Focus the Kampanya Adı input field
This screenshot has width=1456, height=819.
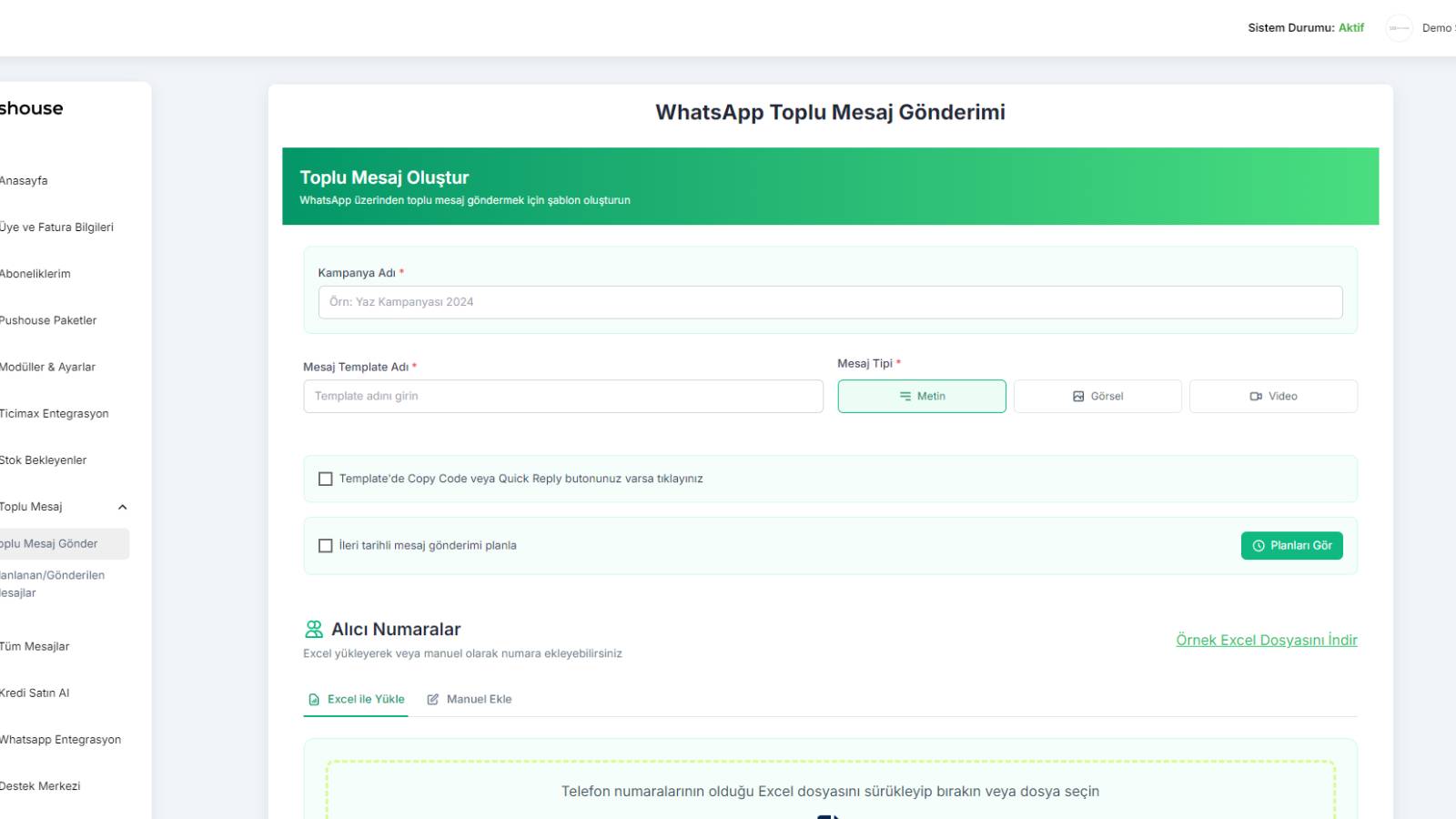(x=831, y=302)
